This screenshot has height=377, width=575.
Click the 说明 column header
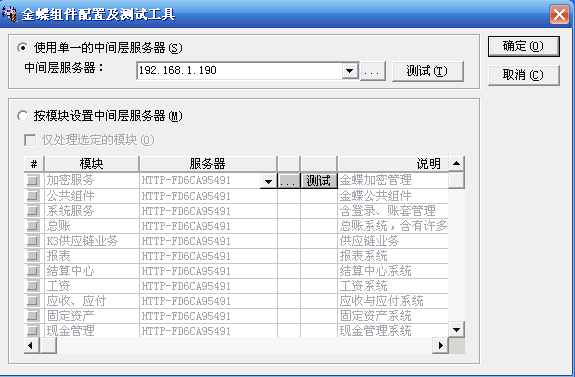pyautogui.click(x=393, y=164)
